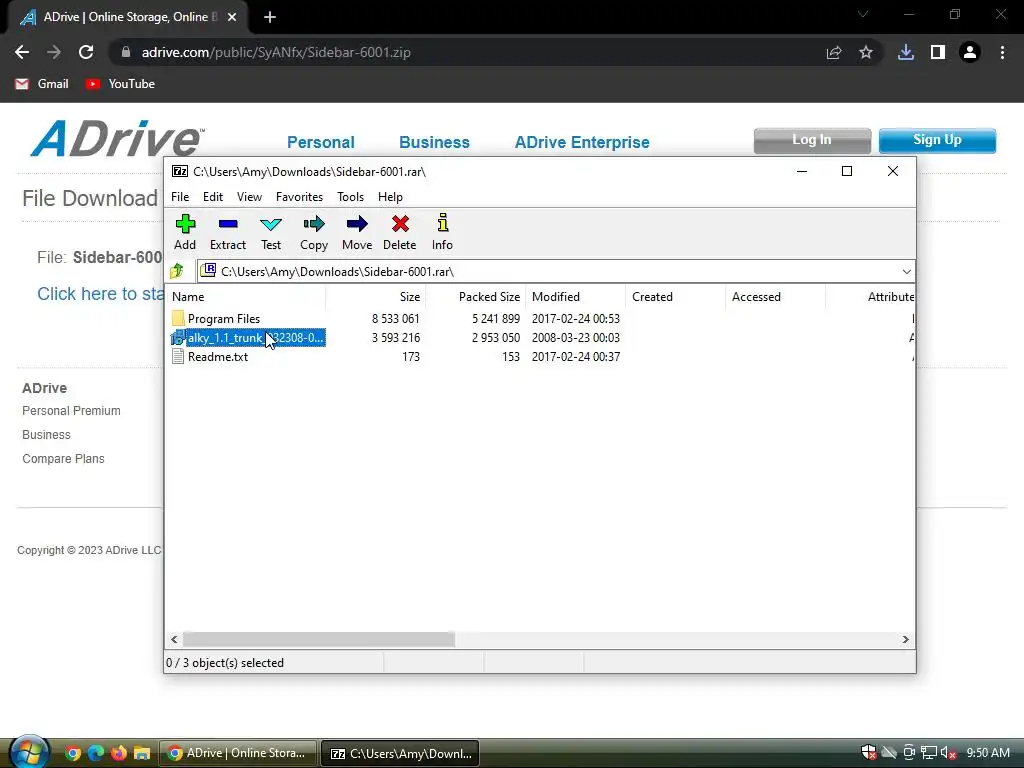This screenshot has height=768, width=1024.
Task: Open Windows Start button
Action: (29, 752)
